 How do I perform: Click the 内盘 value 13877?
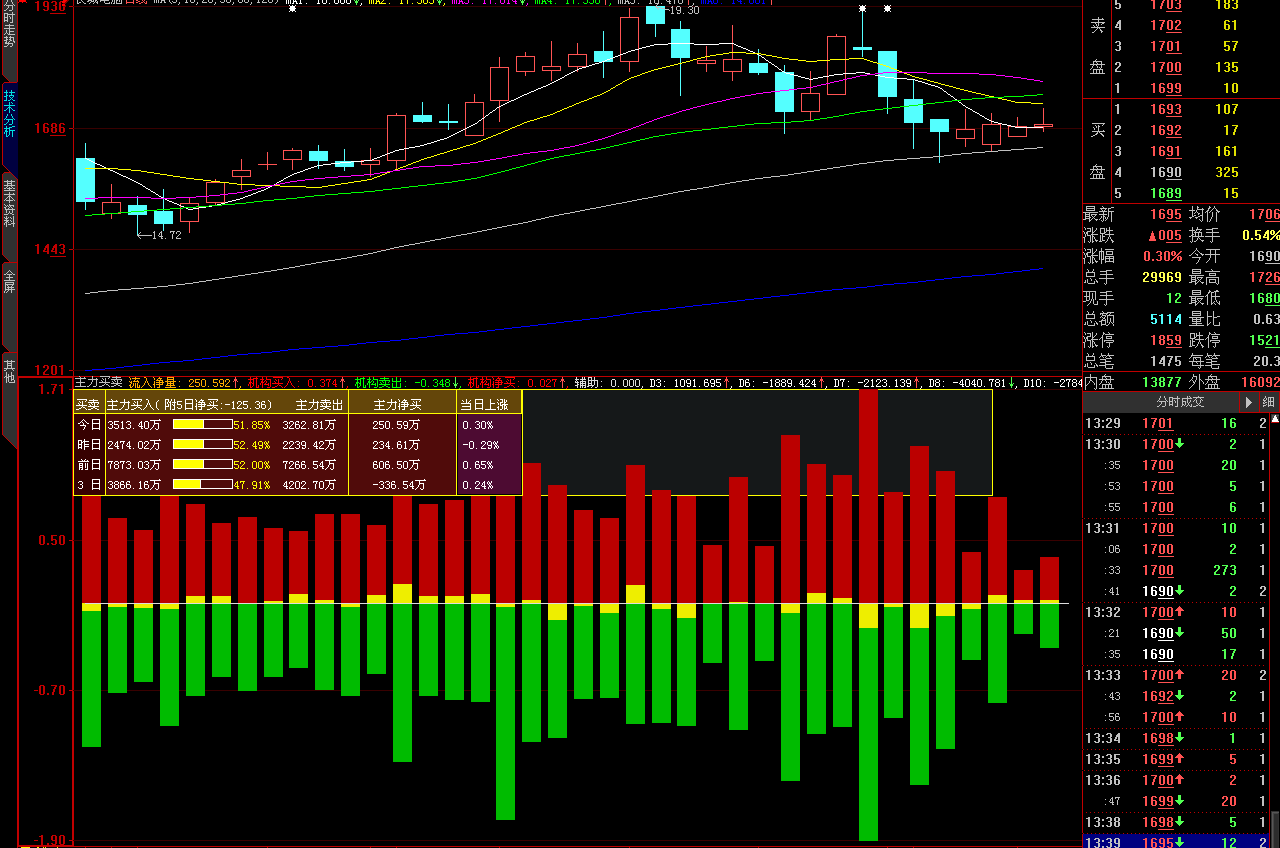pyautogui.click(x=1162, y=381)
